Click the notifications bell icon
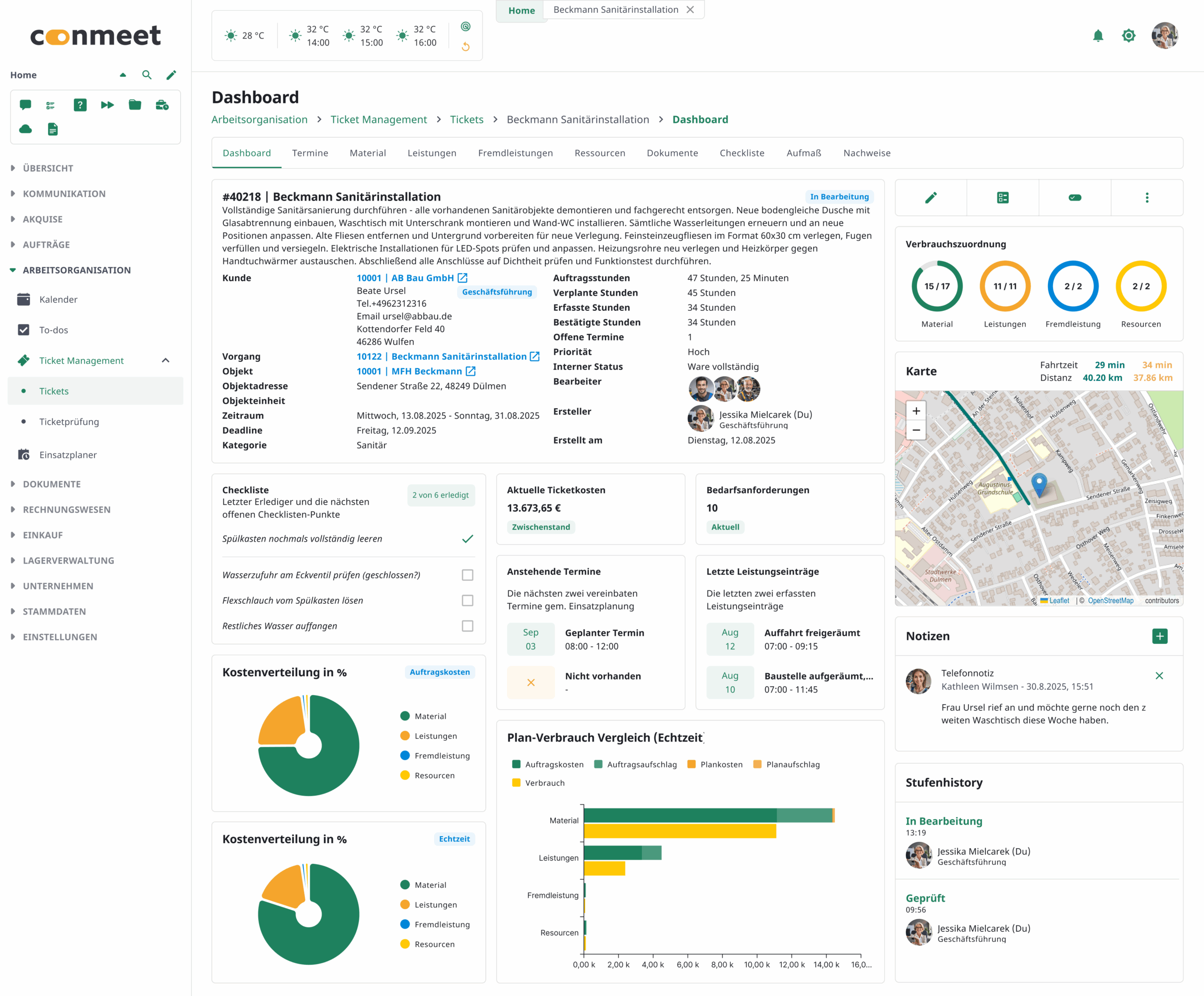The width and height of the screenshot is (1204, 996). [1097, 36]
